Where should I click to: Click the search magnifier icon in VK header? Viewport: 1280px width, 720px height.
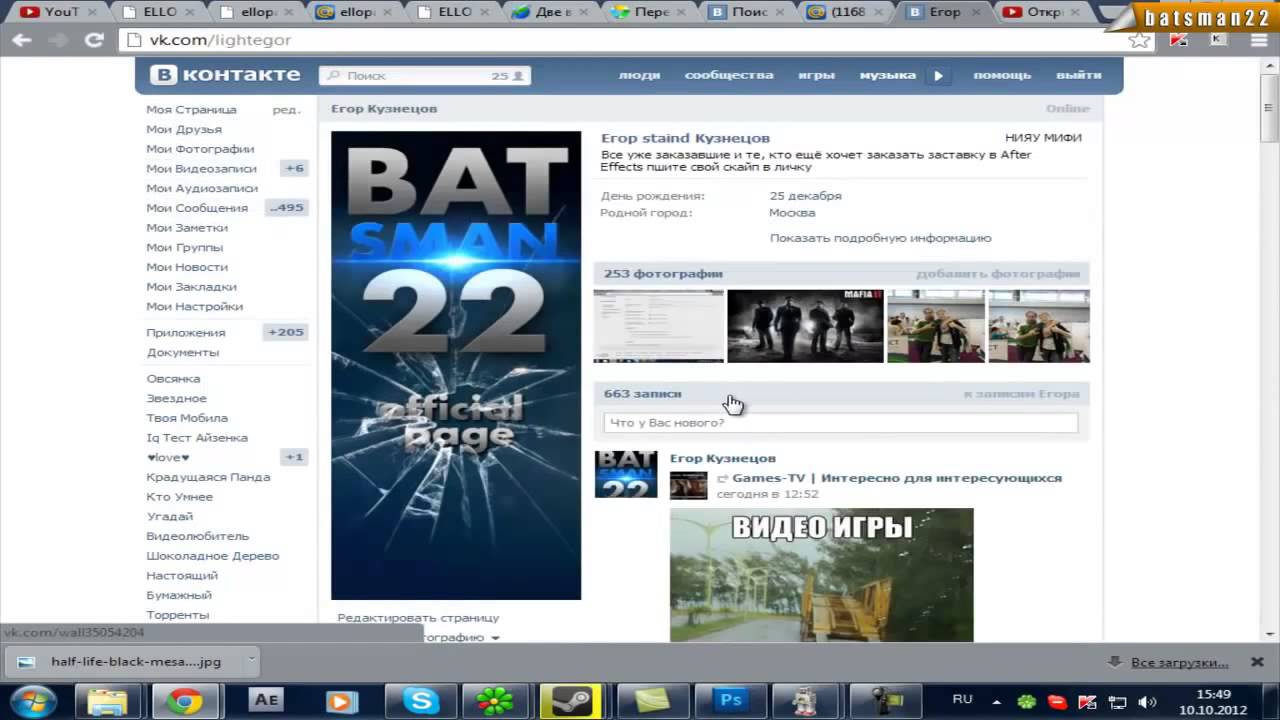pyautogui.click(x=332, y=76)
